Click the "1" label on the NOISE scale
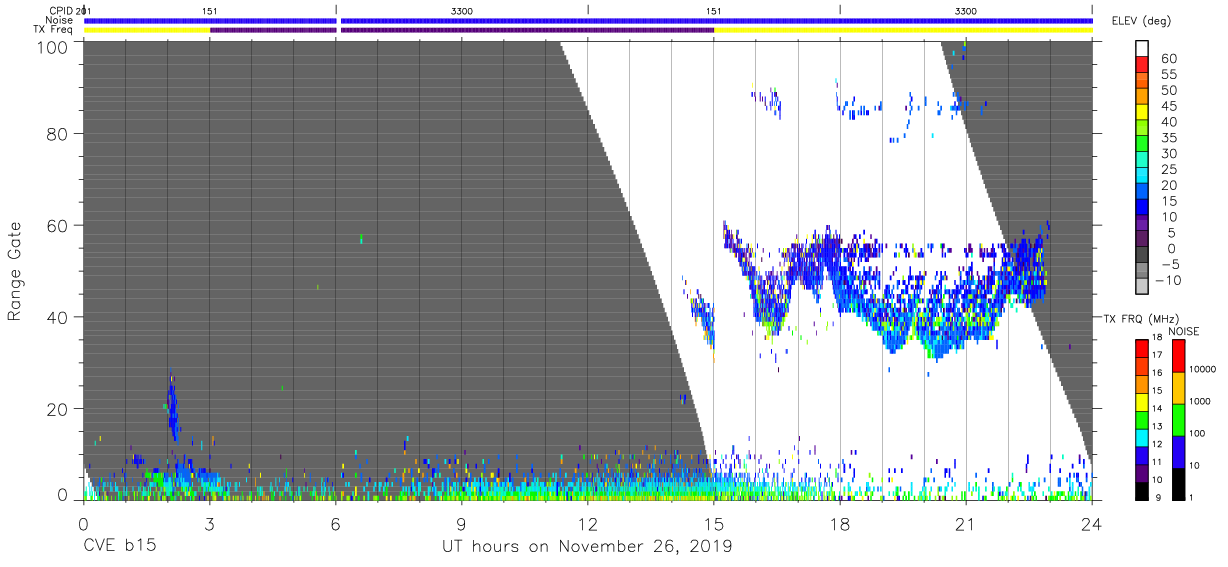The image size is (1228, 567). pyautogui.click(x=1191, y=498)
